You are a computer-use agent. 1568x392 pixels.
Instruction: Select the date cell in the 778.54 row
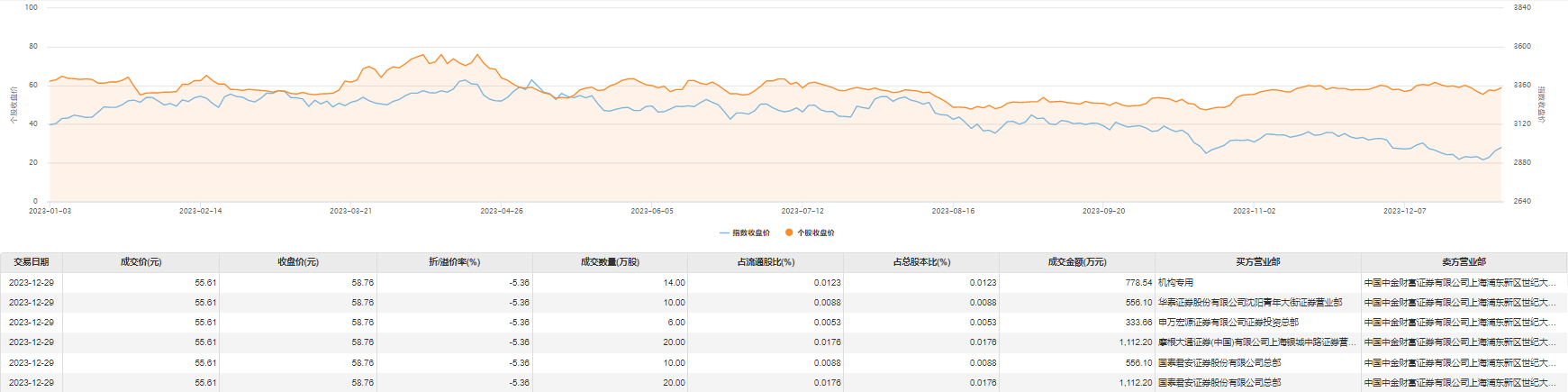pyautogui.click(x=32, y=283)
